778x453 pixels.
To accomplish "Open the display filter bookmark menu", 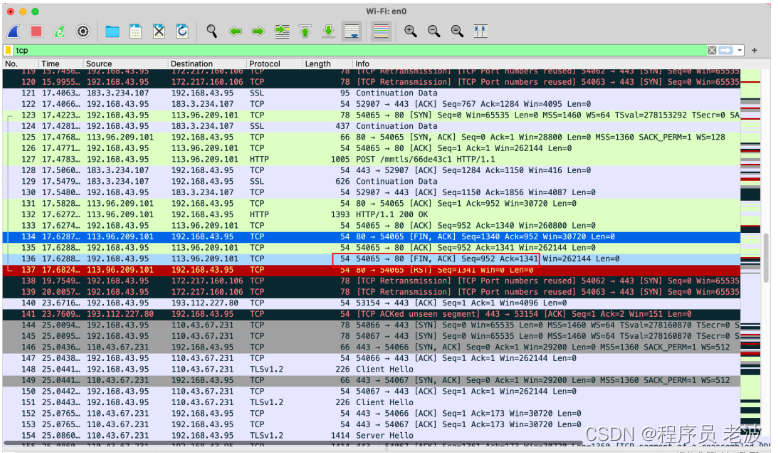I will pyautogui.click(x=8, y=50).
